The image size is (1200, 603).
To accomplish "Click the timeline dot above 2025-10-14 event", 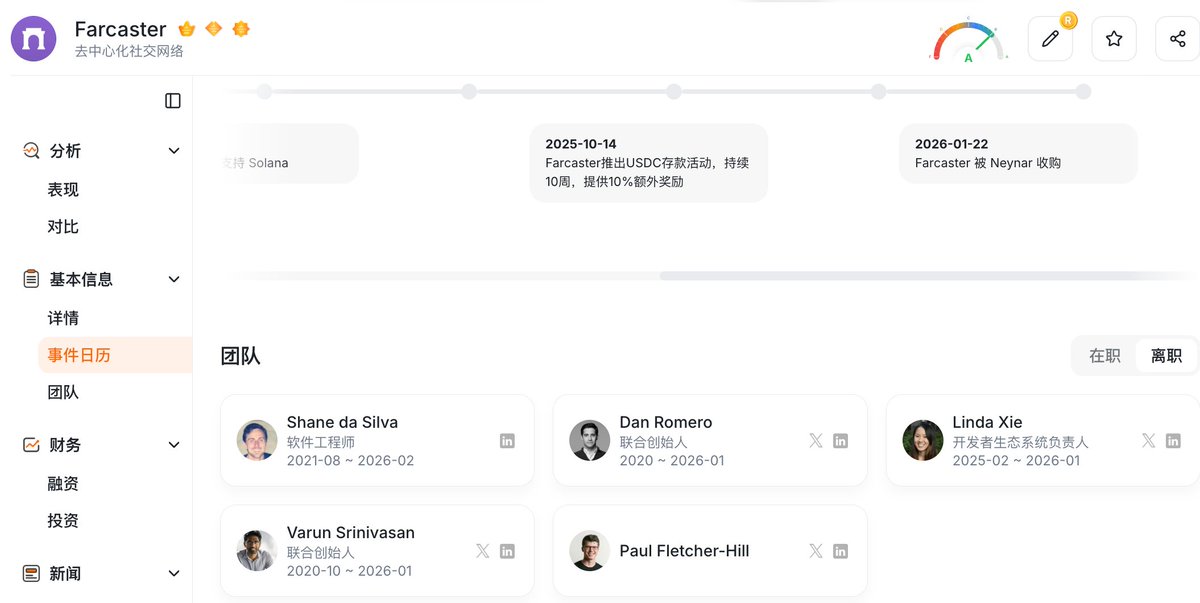I will click(674, 92).
